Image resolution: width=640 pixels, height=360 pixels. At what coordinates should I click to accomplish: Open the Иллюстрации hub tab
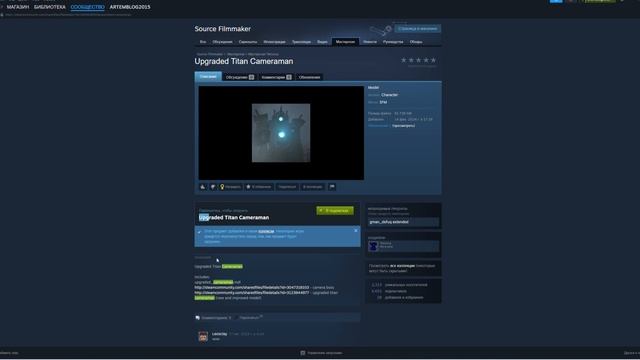point(274,42)
